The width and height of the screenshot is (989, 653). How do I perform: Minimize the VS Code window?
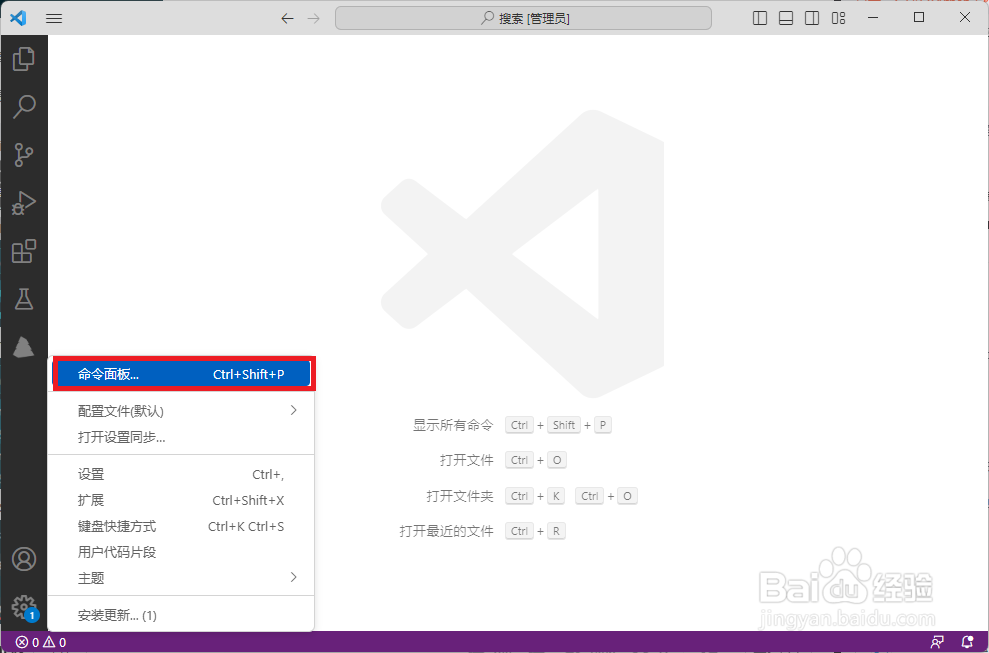[x=873, y=18]
